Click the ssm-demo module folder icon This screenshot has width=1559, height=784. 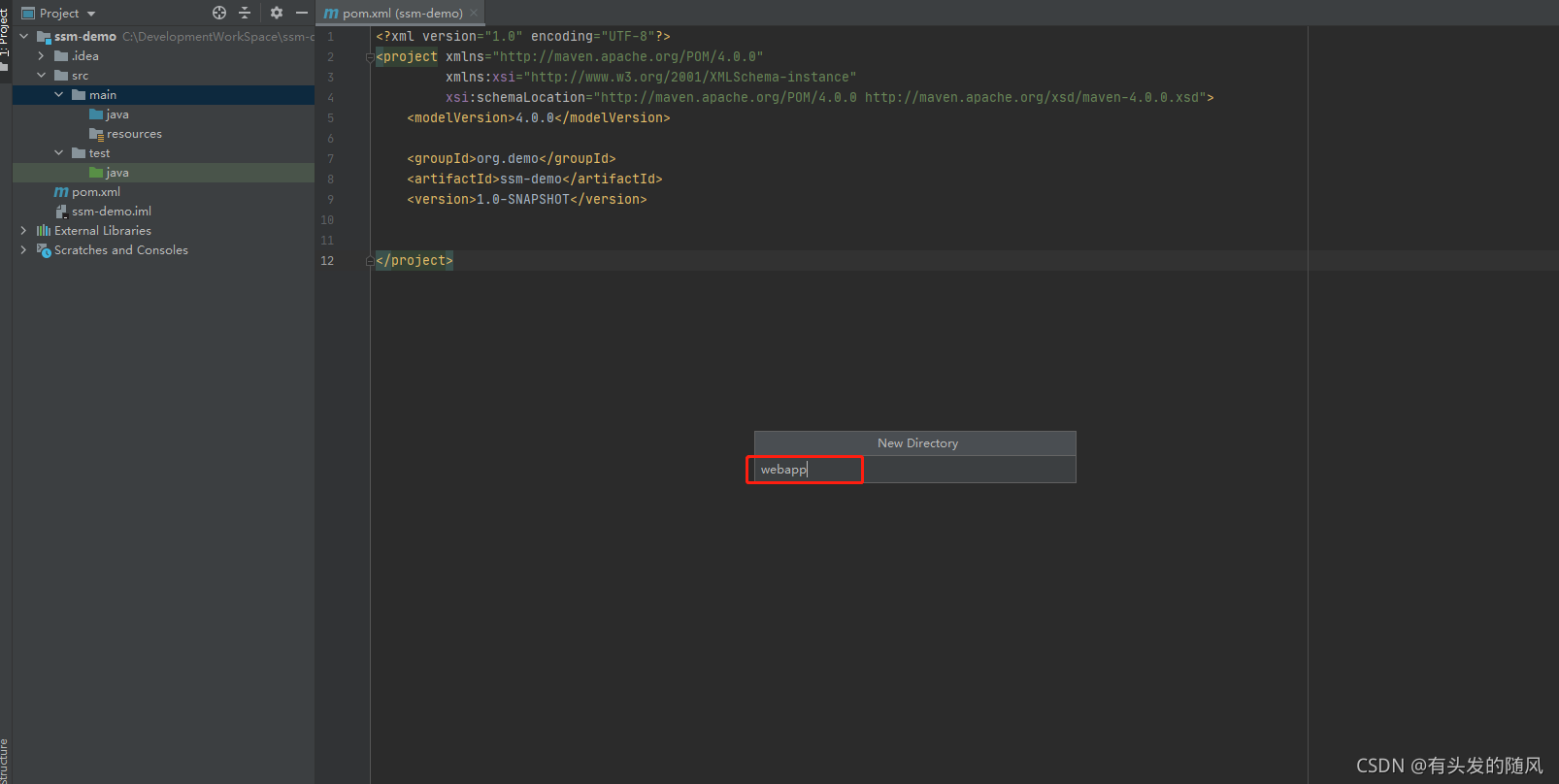coord(44,37)
